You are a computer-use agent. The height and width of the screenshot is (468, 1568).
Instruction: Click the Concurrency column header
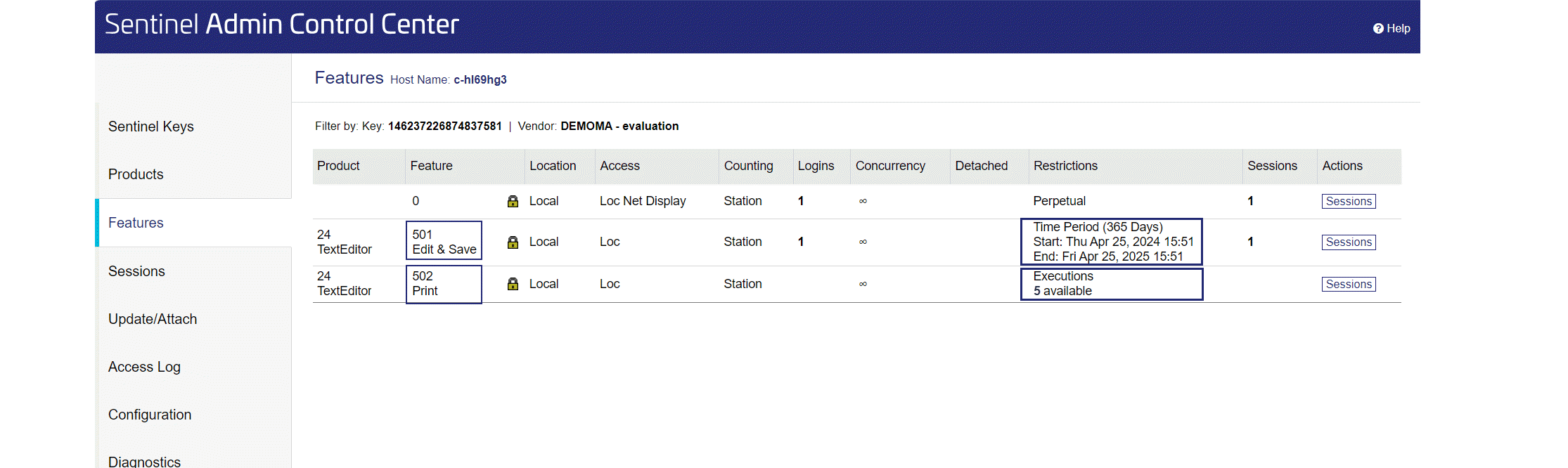point(889,166)
